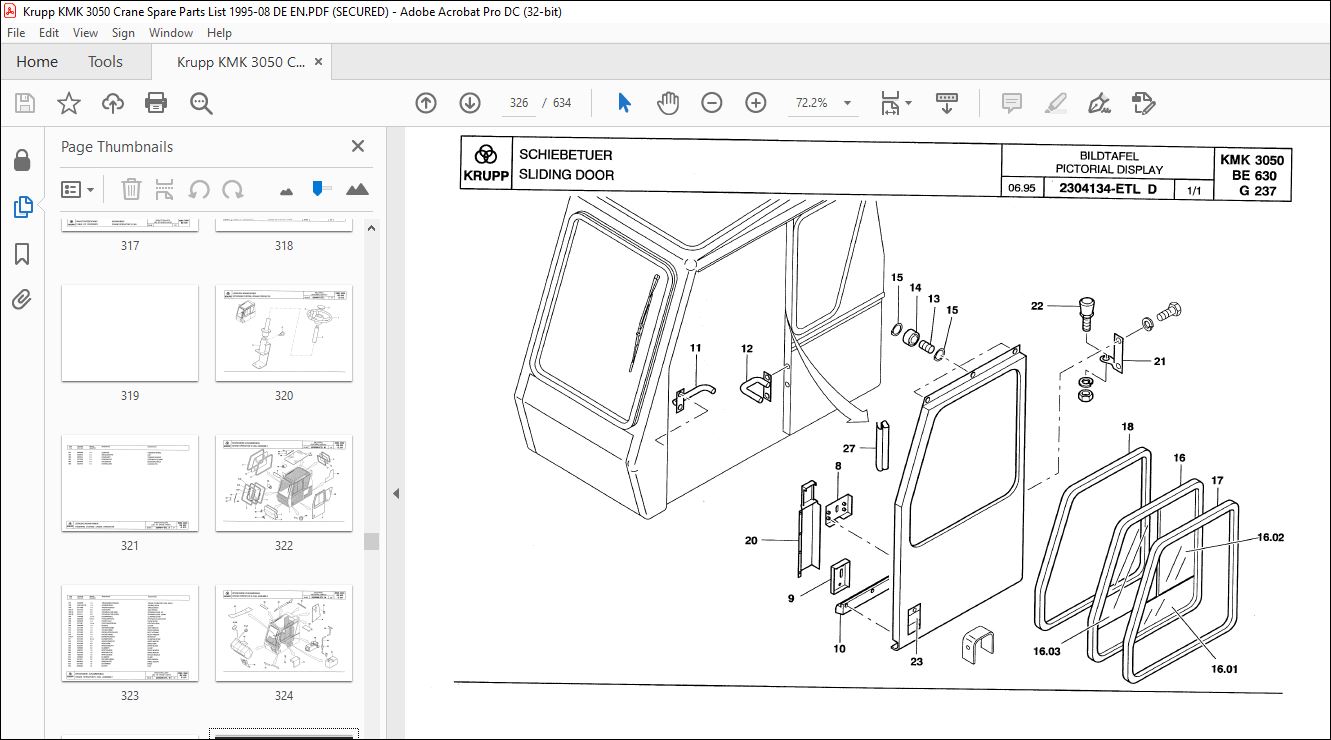Image resolution: width=1331 pixels, height=740 pixels.
Task: Click the rotate counterclockwise icon
Action: [x=200, y=189]
